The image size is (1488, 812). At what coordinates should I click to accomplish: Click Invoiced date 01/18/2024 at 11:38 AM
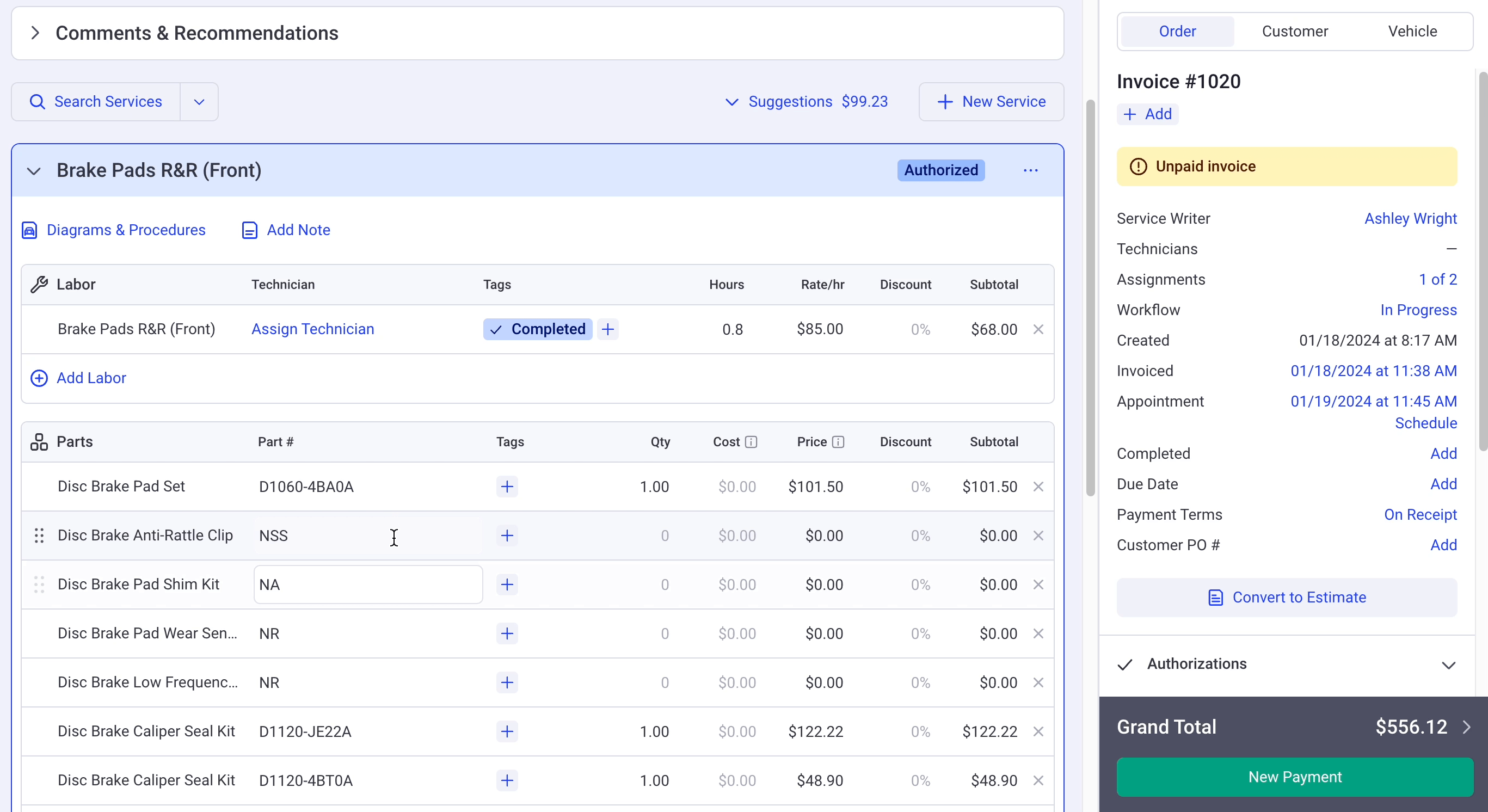point(1374,371)
